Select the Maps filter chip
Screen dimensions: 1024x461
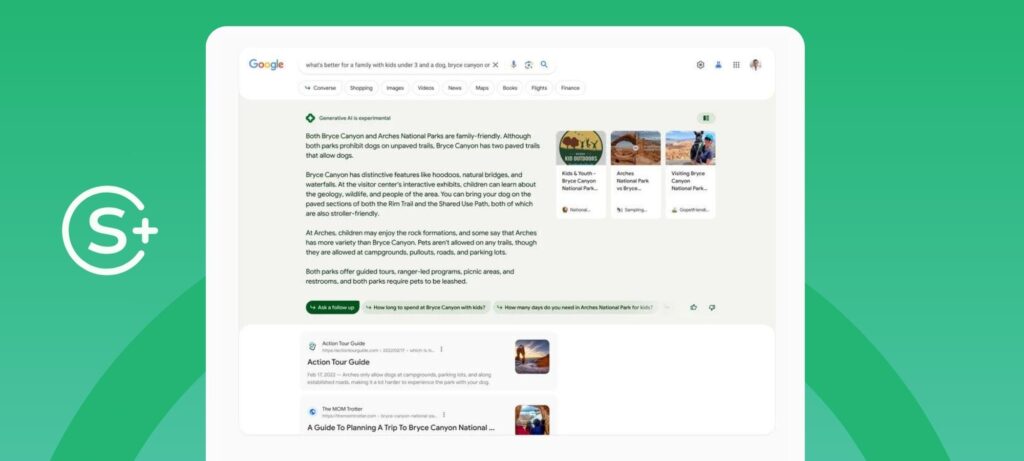pos(482,88)
